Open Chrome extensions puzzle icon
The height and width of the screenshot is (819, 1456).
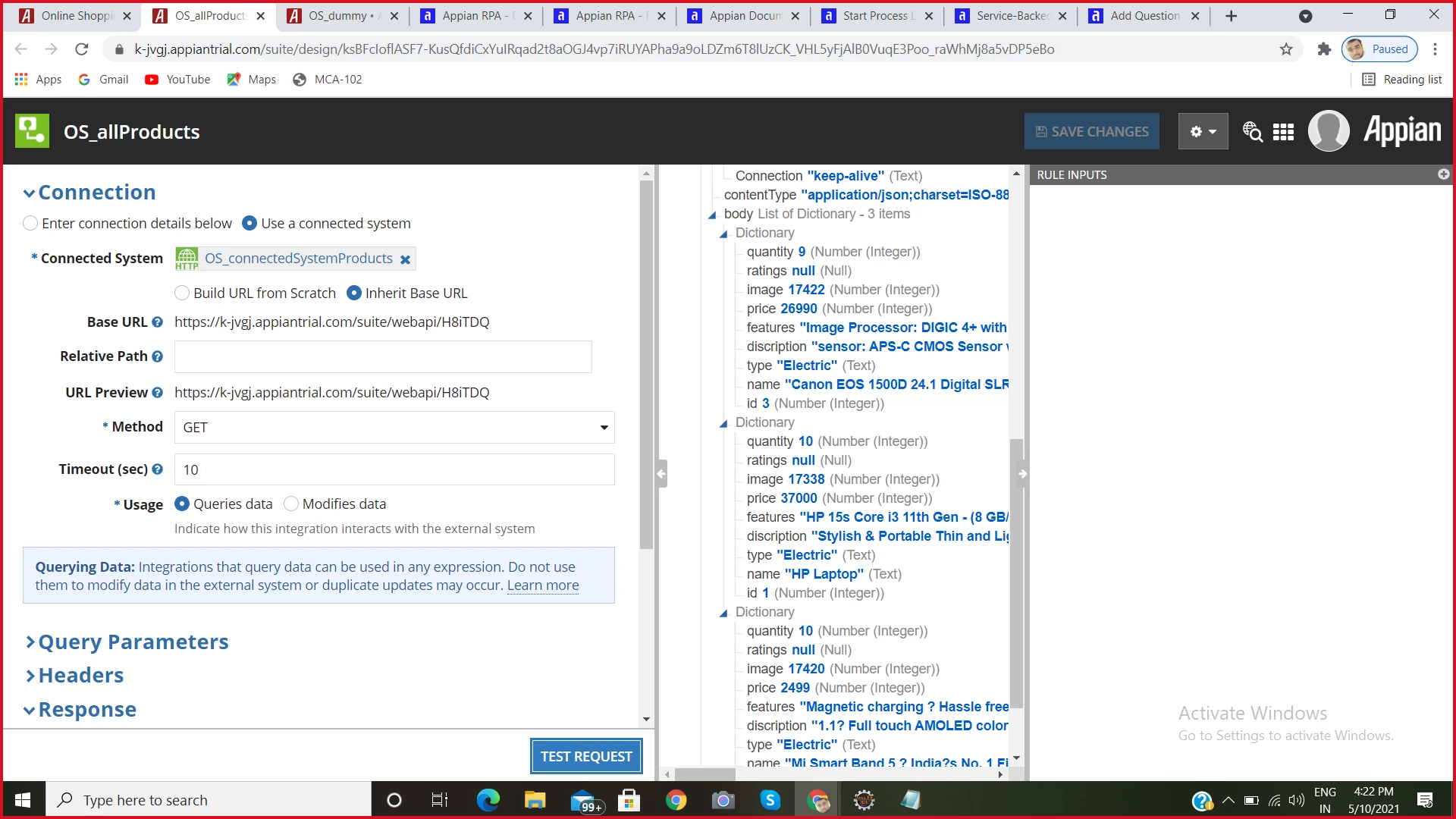[1324, 49]
